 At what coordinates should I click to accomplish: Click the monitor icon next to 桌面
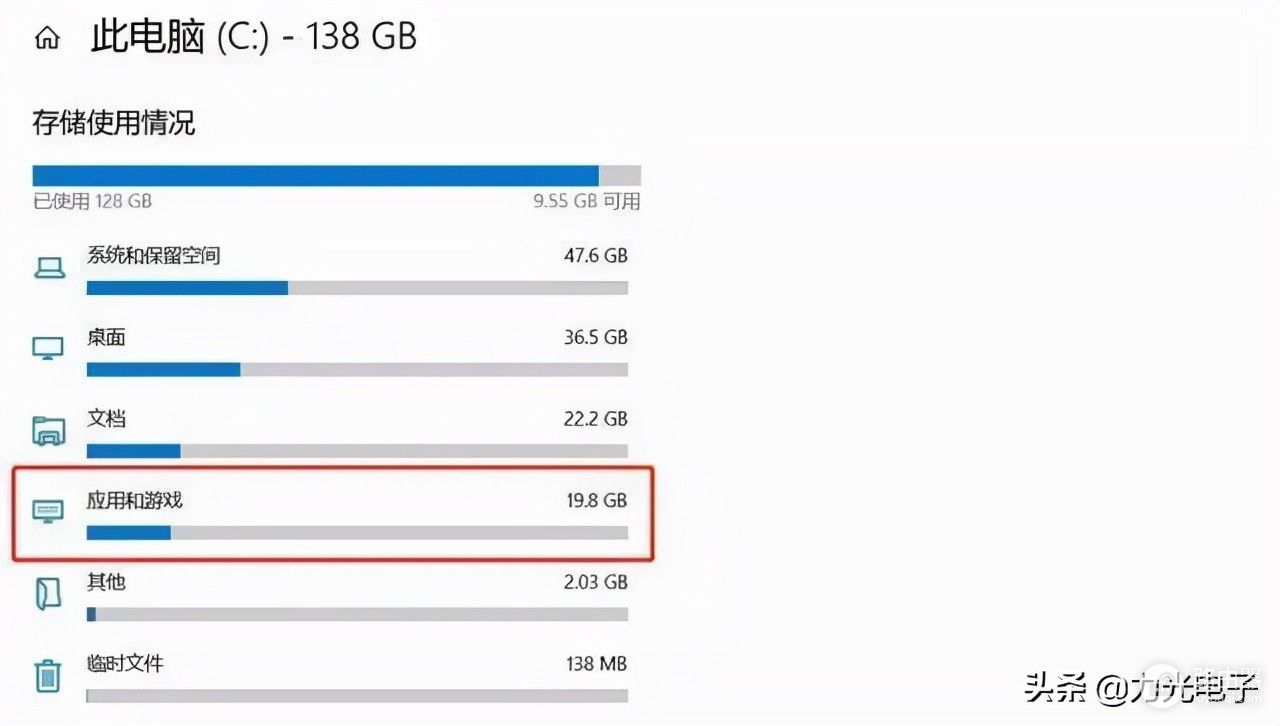[48, 348]
